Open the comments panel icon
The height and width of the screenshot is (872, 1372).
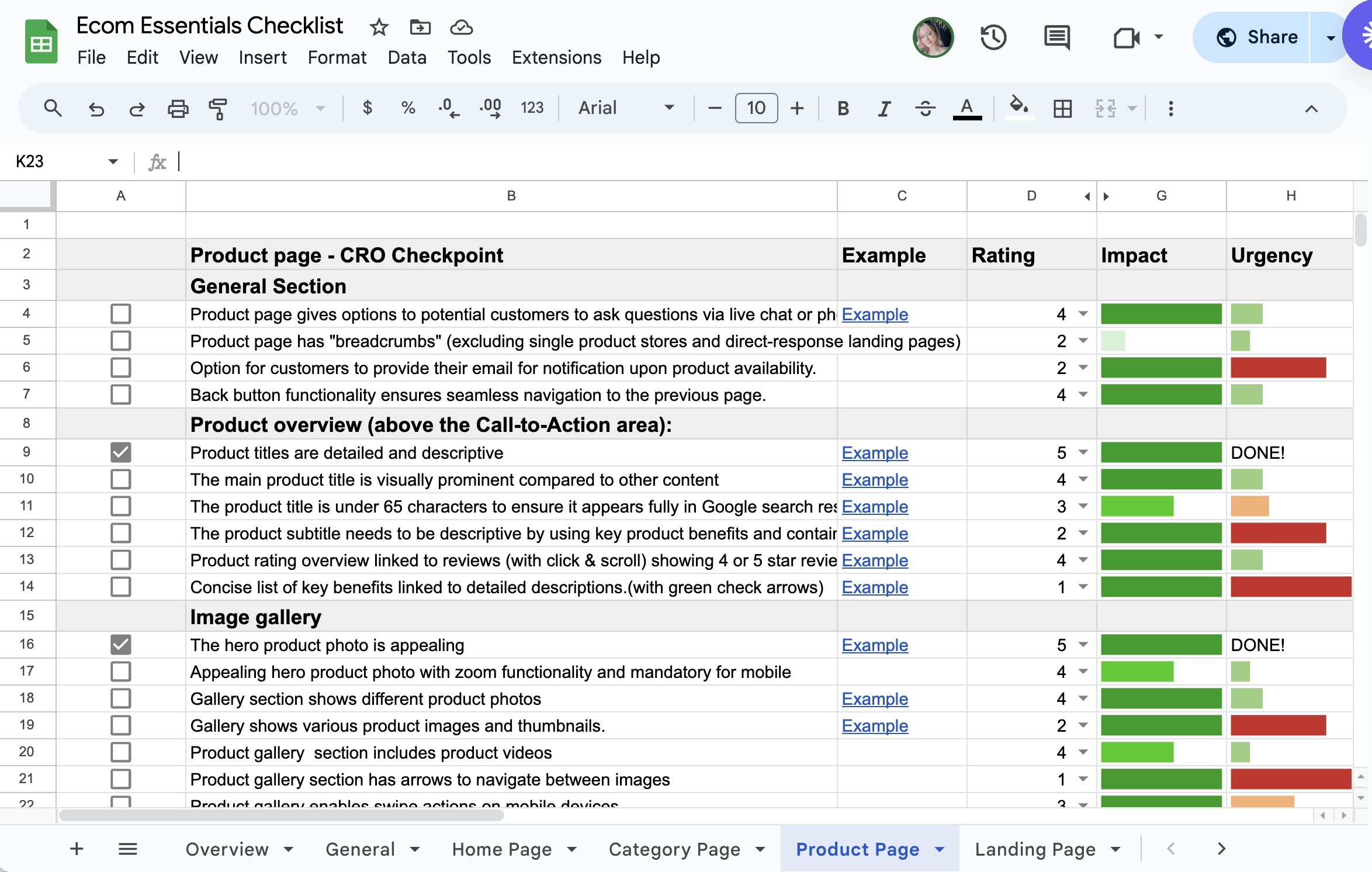click(x=1056, y=38)
